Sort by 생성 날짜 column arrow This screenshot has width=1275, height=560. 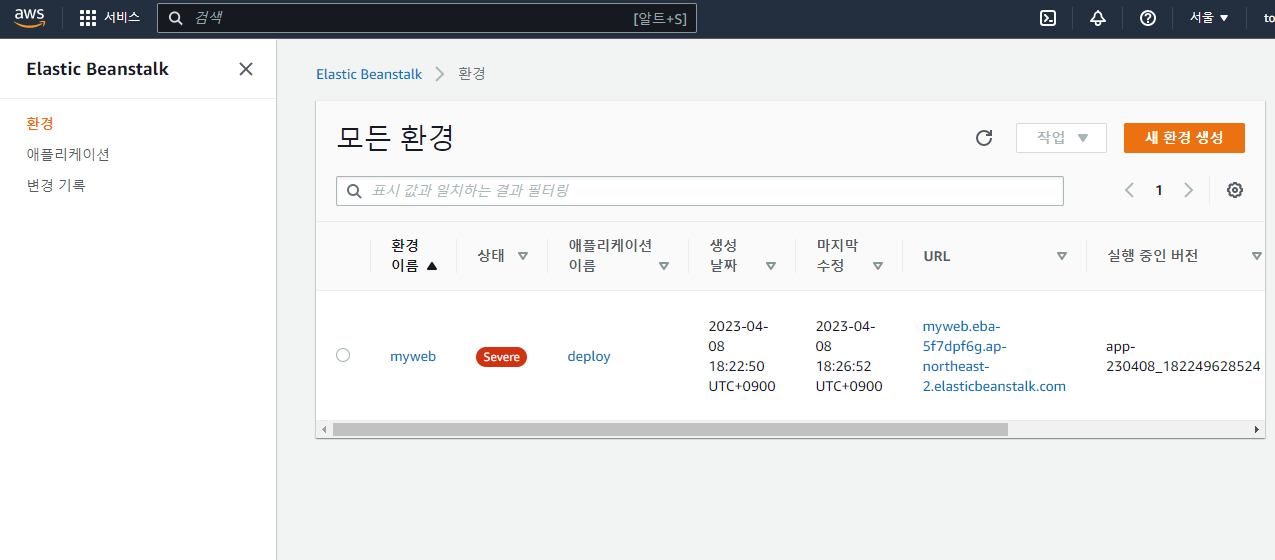pyautogui.click(x=771, y=266)
